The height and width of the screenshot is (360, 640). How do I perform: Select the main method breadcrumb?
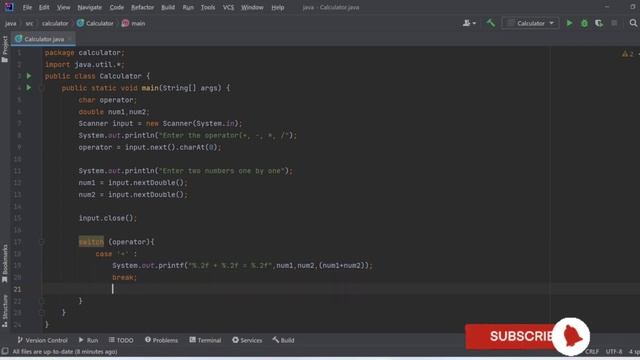click(133, 24)
